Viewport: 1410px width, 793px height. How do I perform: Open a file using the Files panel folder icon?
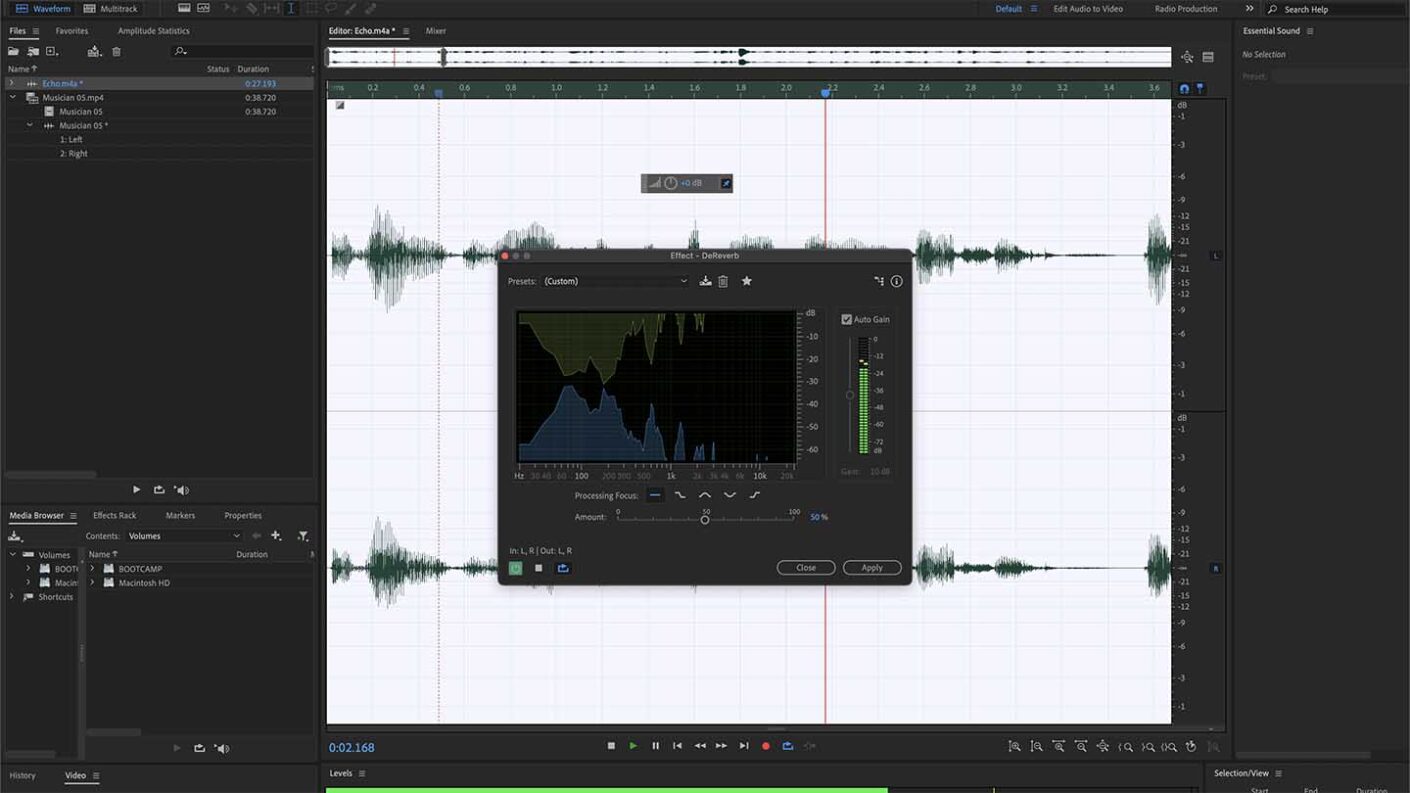pyautogui.click(x=12, y=51)
